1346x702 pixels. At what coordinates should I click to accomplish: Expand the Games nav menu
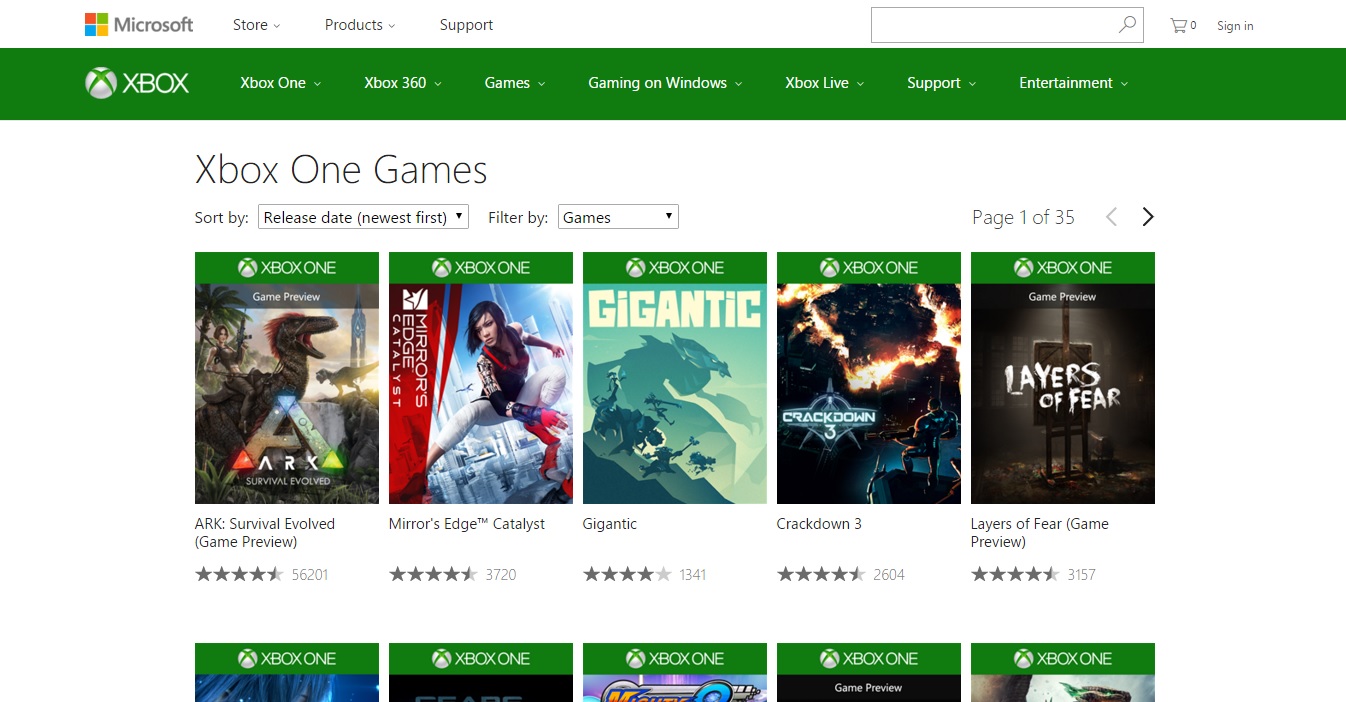pos(515,83)
